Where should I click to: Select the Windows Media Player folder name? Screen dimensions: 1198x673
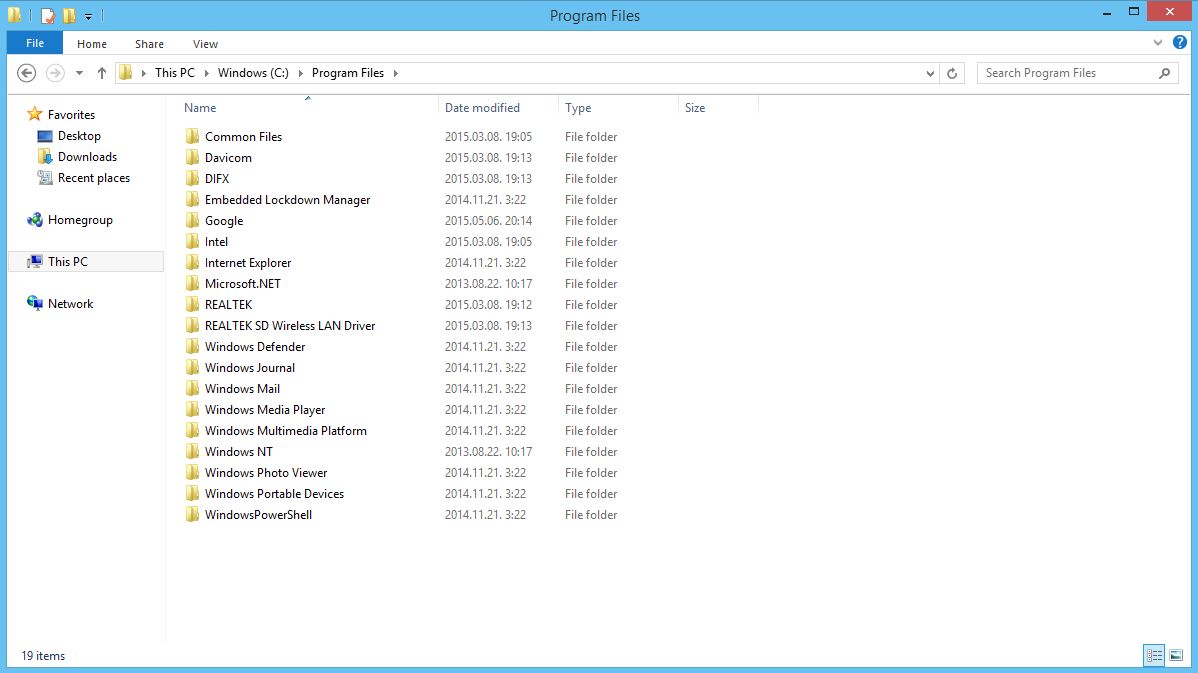[x=265, y=410]
